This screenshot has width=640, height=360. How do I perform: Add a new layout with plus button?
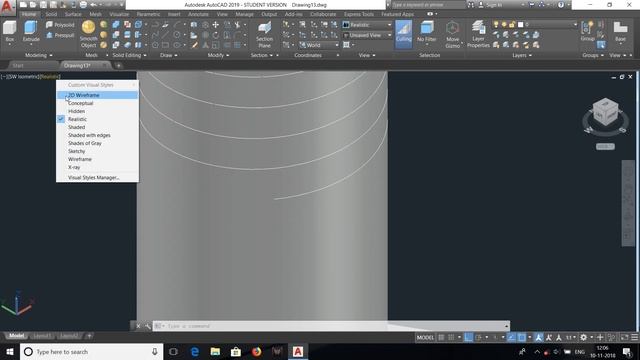[x=89, y=336]
